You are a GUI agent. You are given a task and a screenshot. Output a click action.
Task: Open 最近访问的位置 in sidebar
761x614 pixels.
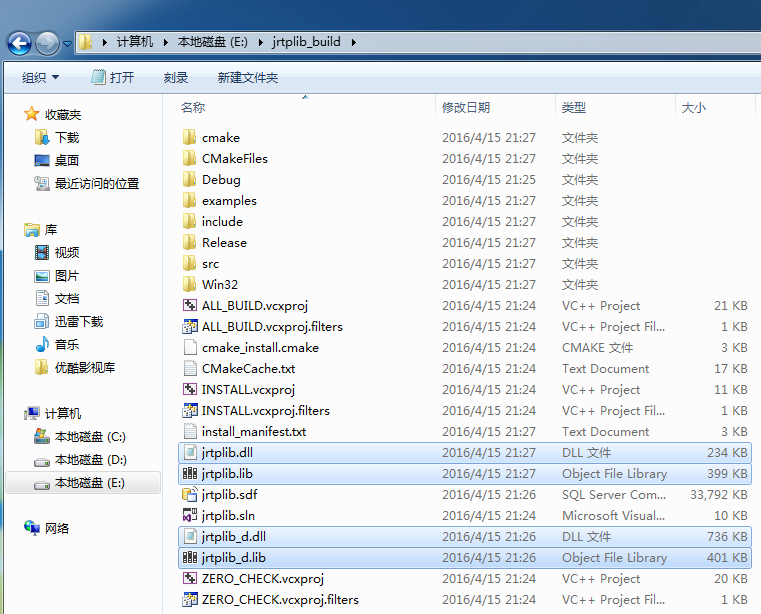coord(86,183)
